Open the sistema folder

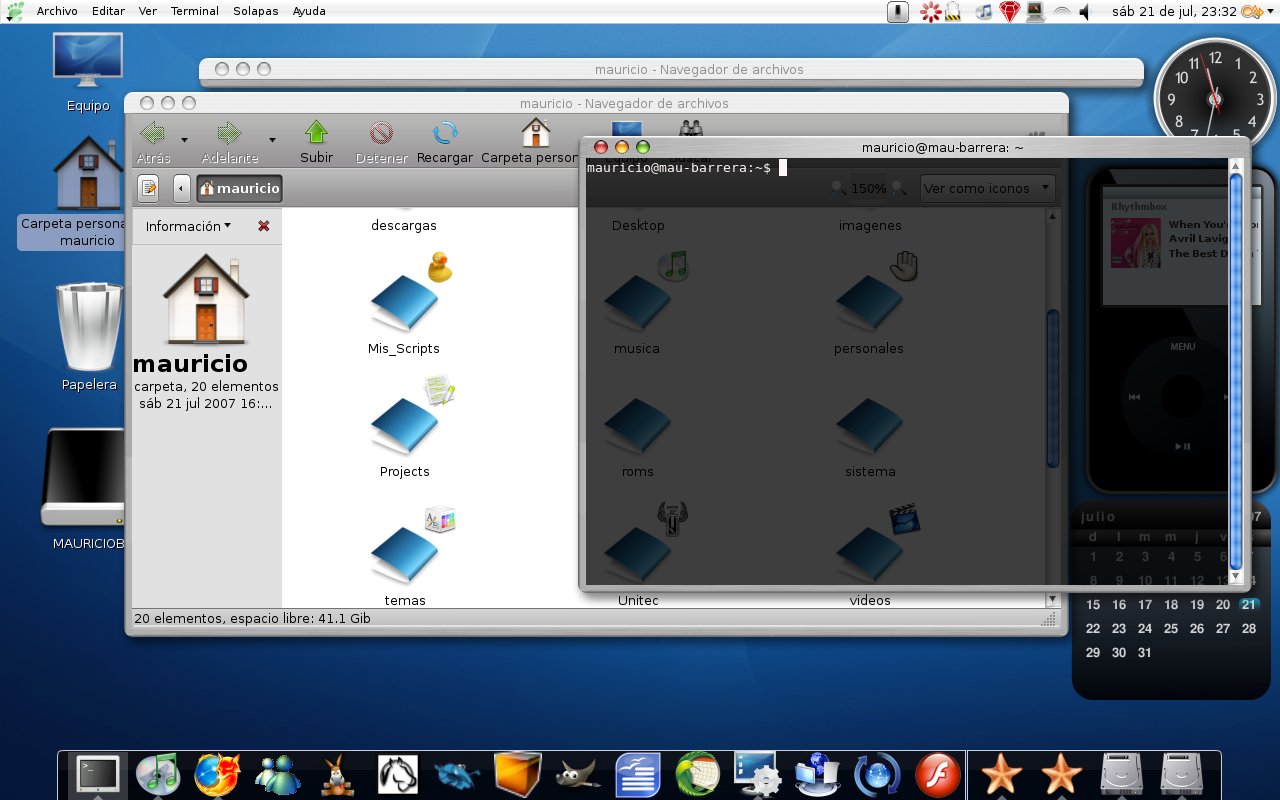click(x=870, y=435)
